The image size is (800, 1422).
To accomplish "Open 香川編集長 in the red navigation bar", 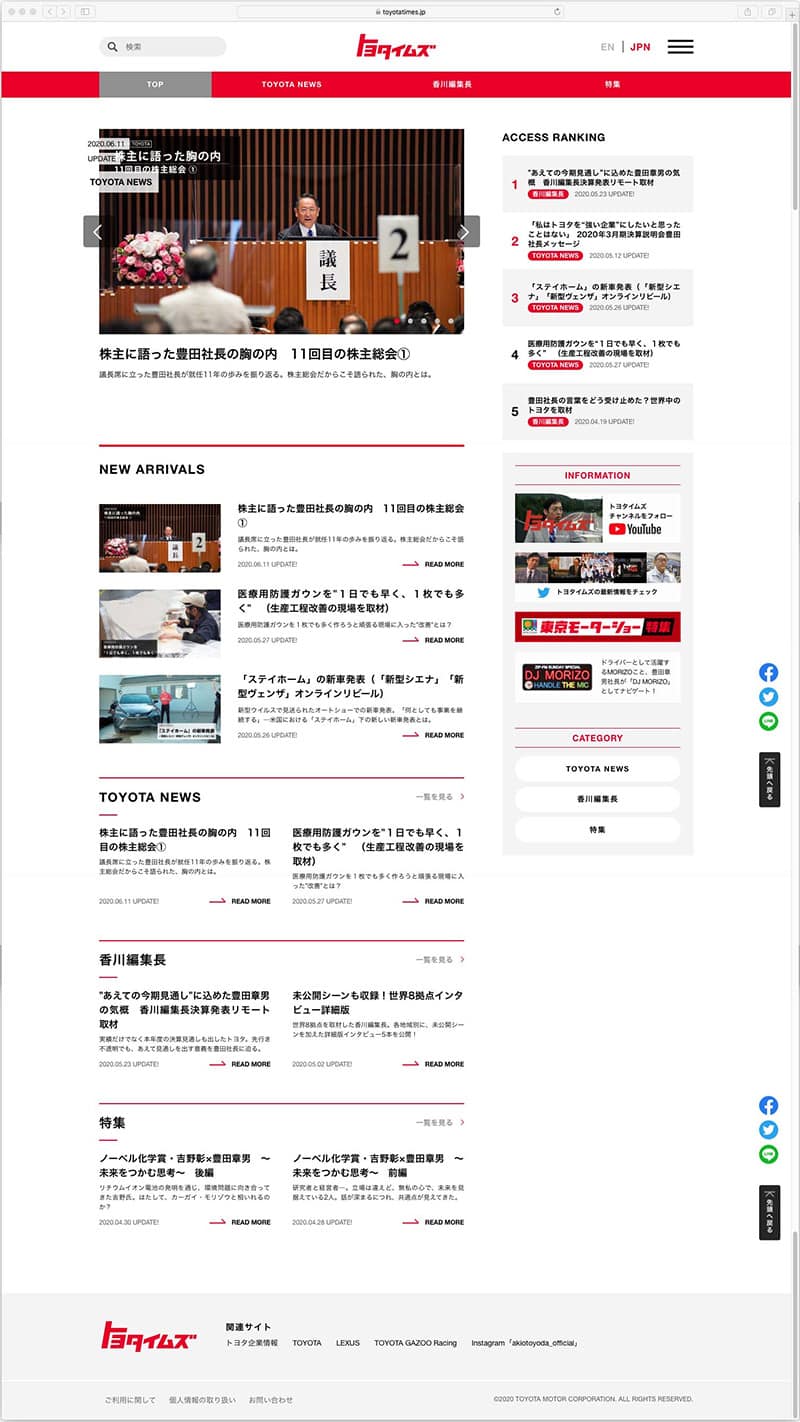I will [452, 84].
